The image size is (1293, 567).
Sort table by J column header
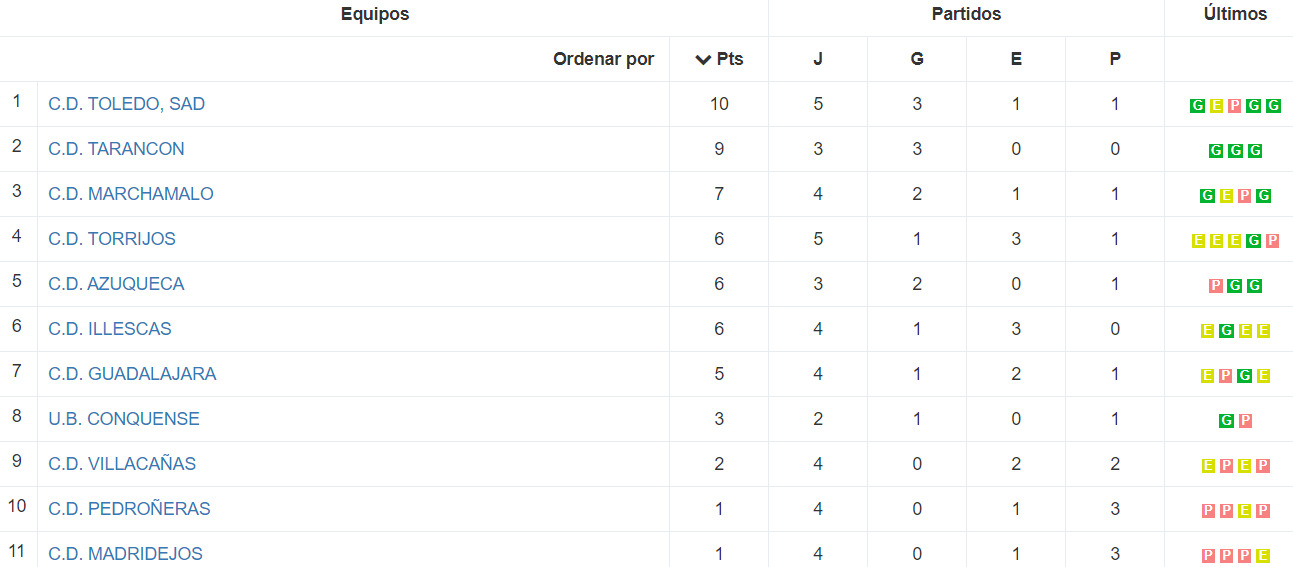(x=818, y=59)
